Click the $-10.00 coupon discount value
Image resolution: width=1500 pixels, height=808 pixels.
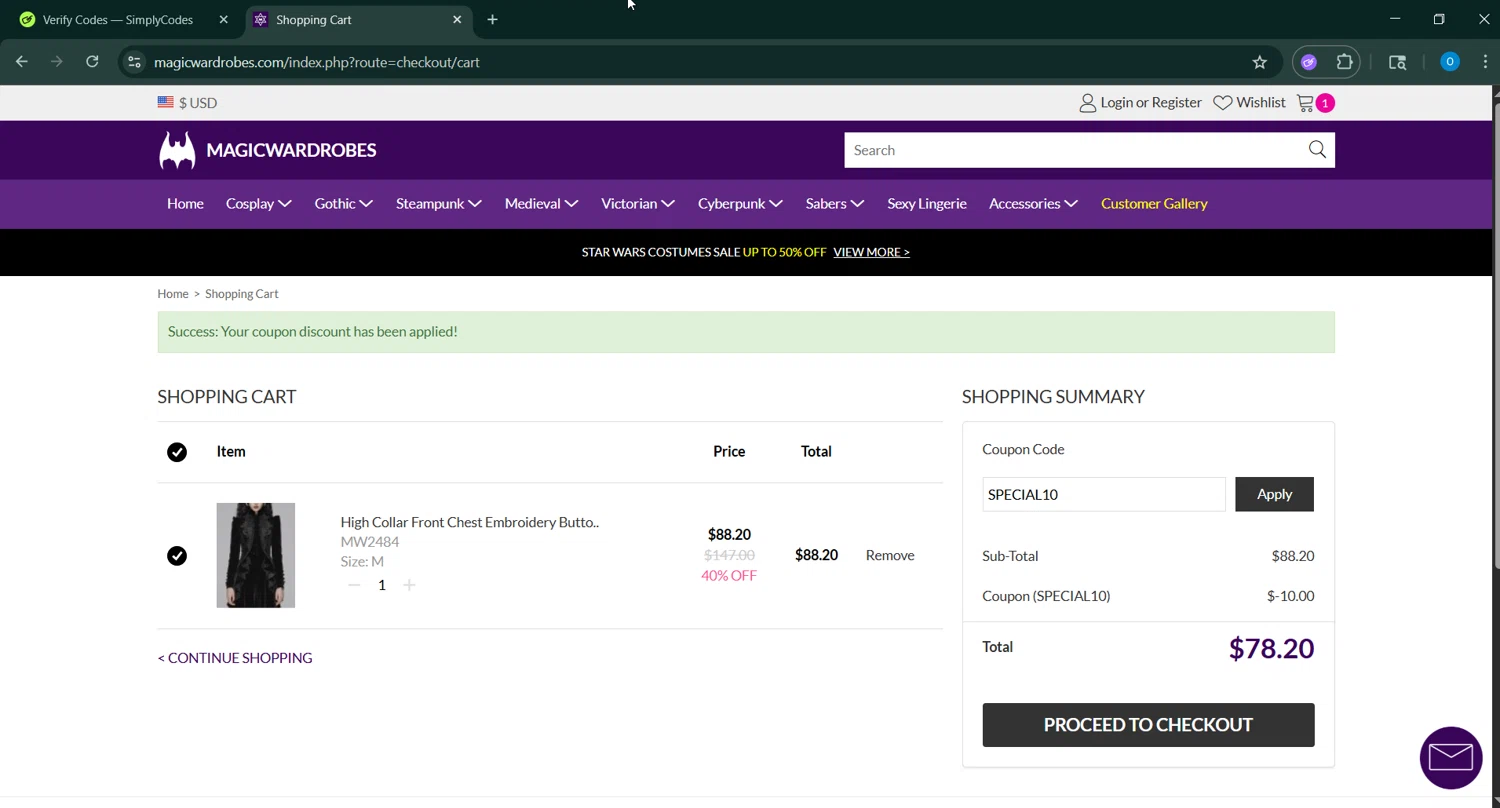click(1291, 596)
